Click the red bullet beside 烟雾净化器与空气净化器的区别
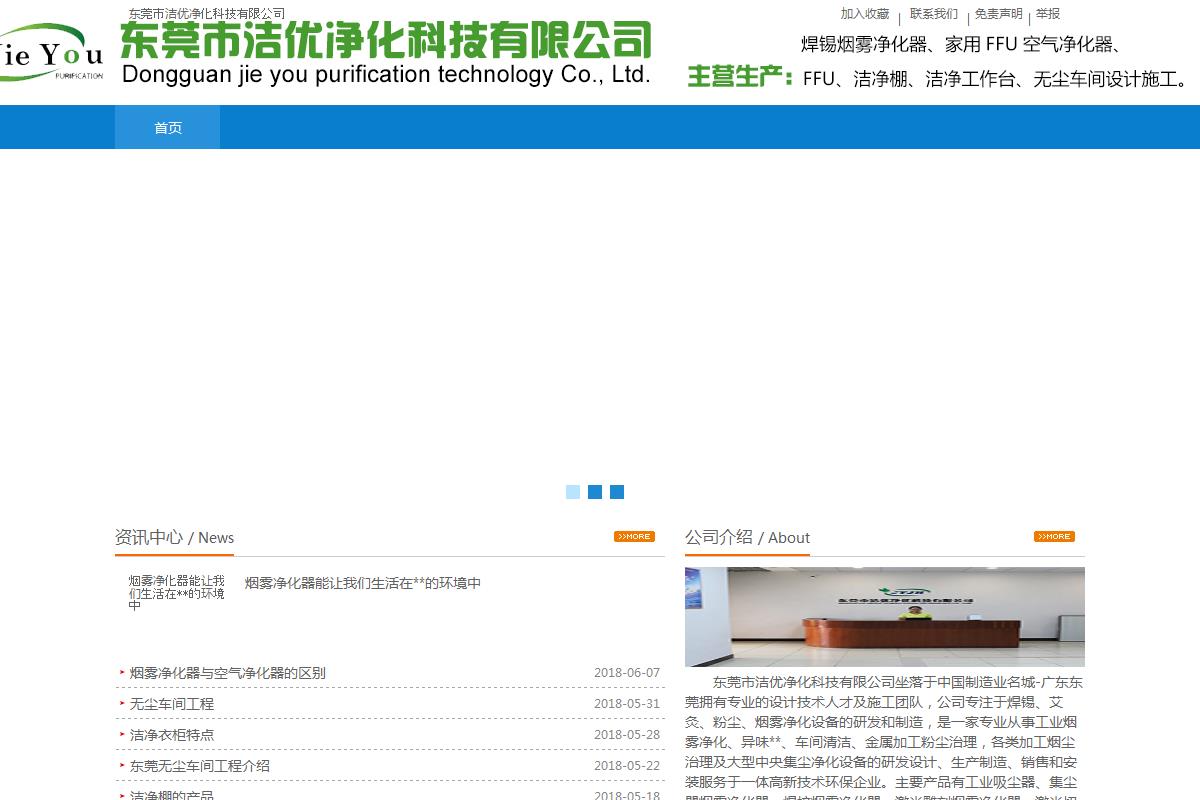The width and height of the screenshot is (1200, 800). (122, 672)
